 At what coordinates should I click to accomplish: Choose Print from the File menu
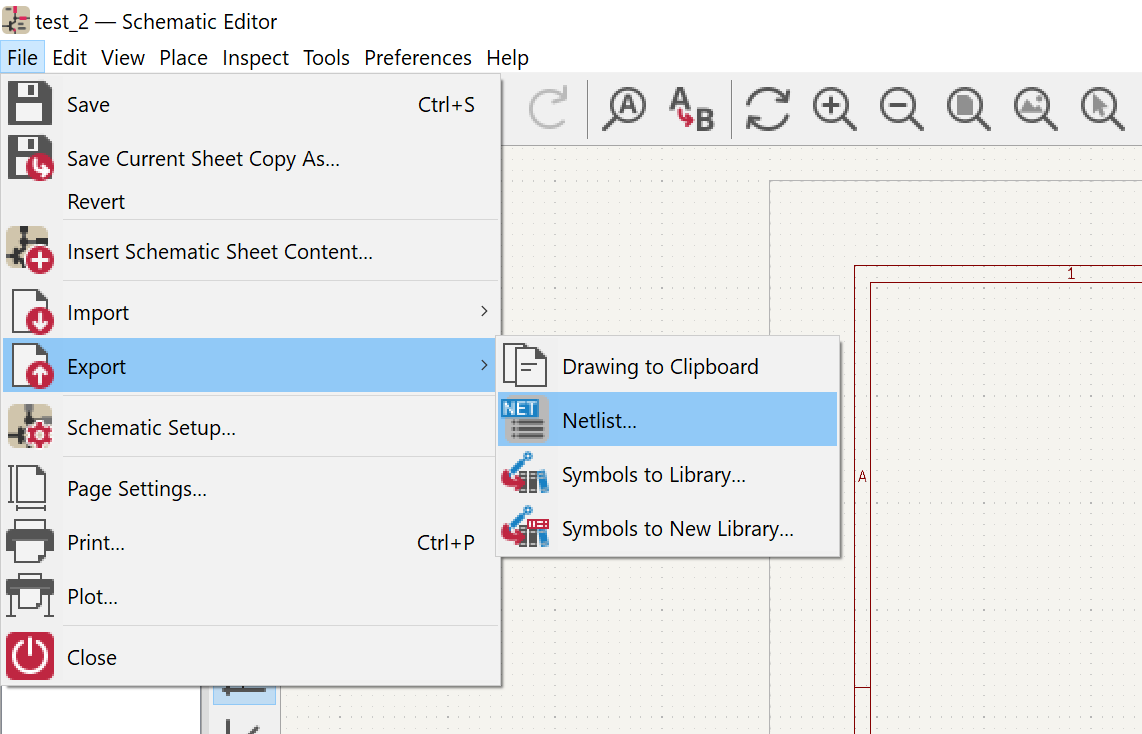(x=251, y=542)
